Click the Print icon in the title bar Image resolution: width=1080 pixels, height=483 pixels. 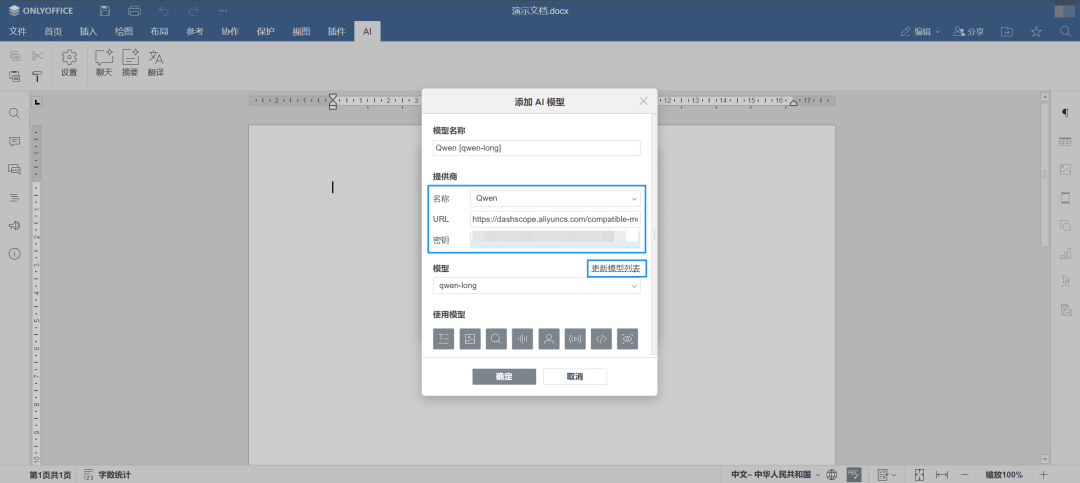[x=134, y=11]
